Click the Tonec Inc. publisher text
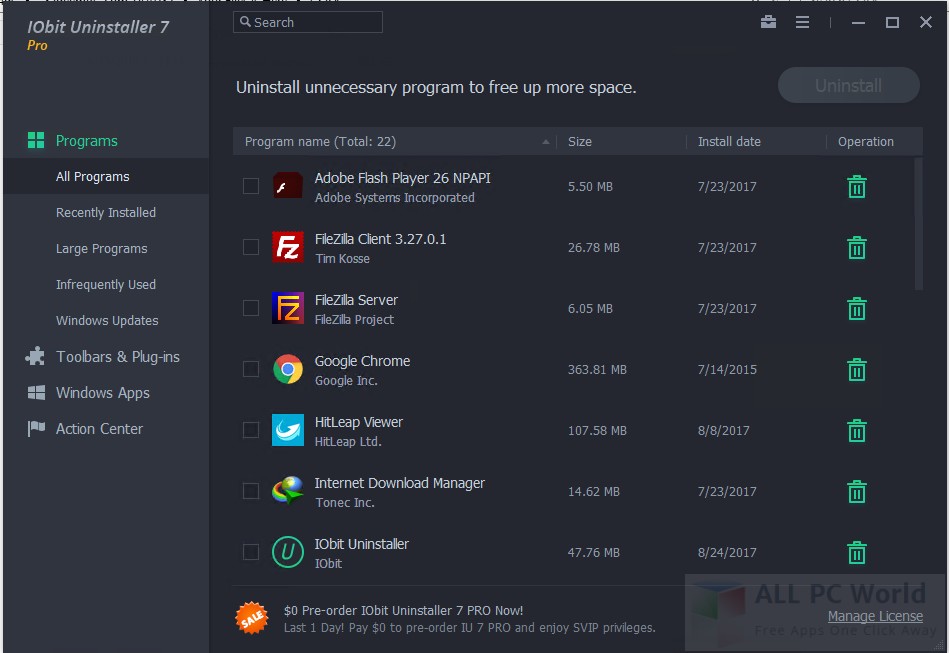Viewport: 949px width, 653px height. [344, 503]
